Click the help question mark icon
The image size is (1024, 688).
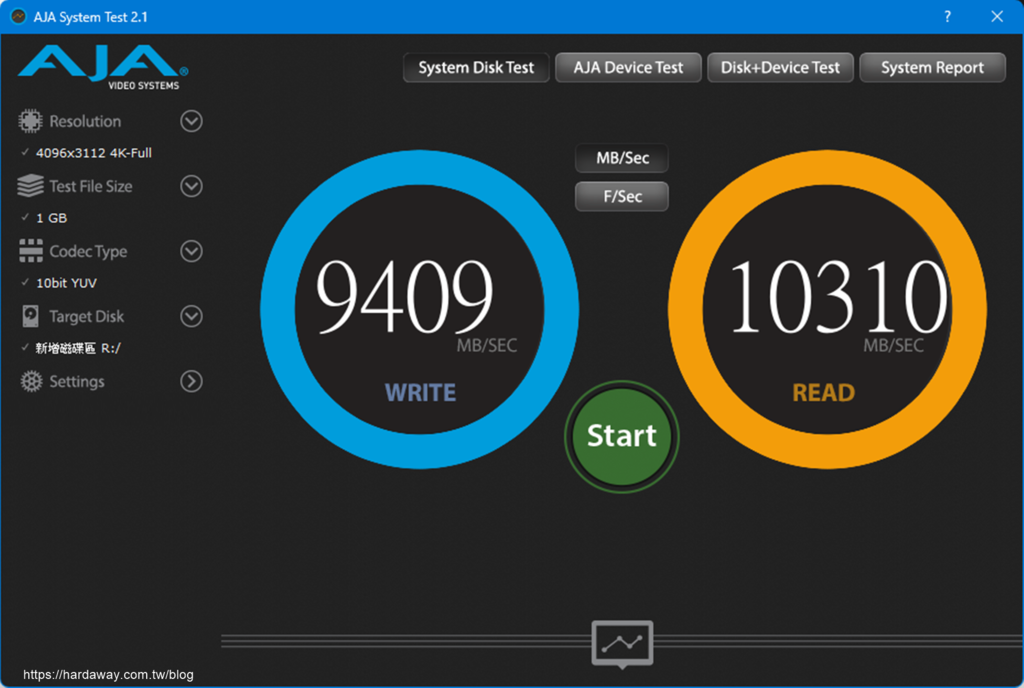[947, 16]
